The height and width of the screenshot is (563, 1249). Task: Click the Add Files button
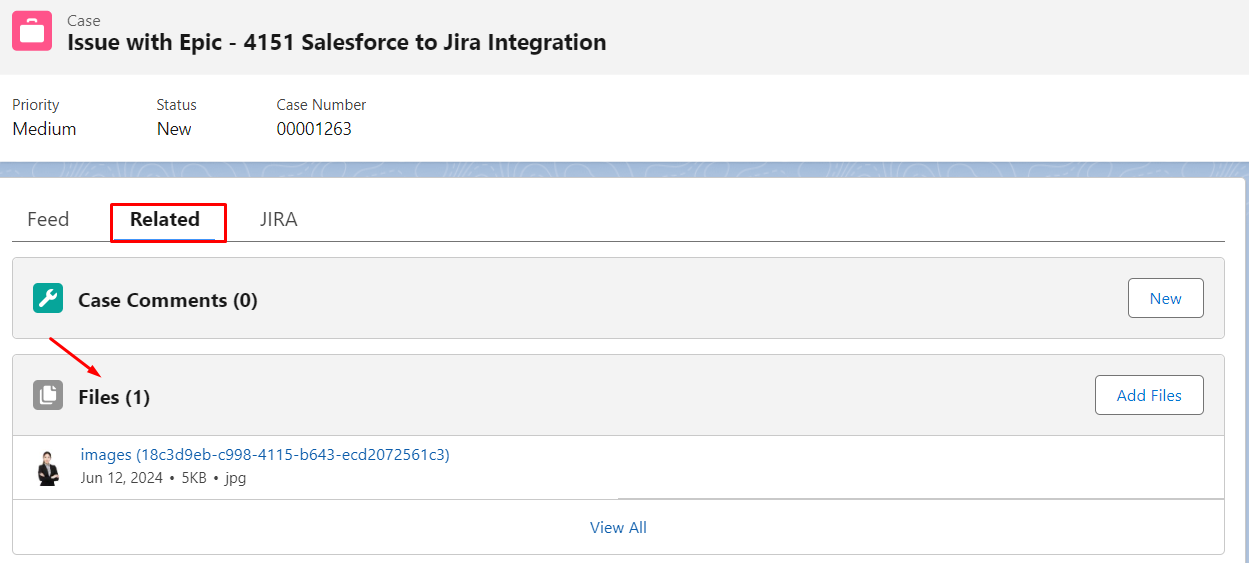pos(1149,395)
